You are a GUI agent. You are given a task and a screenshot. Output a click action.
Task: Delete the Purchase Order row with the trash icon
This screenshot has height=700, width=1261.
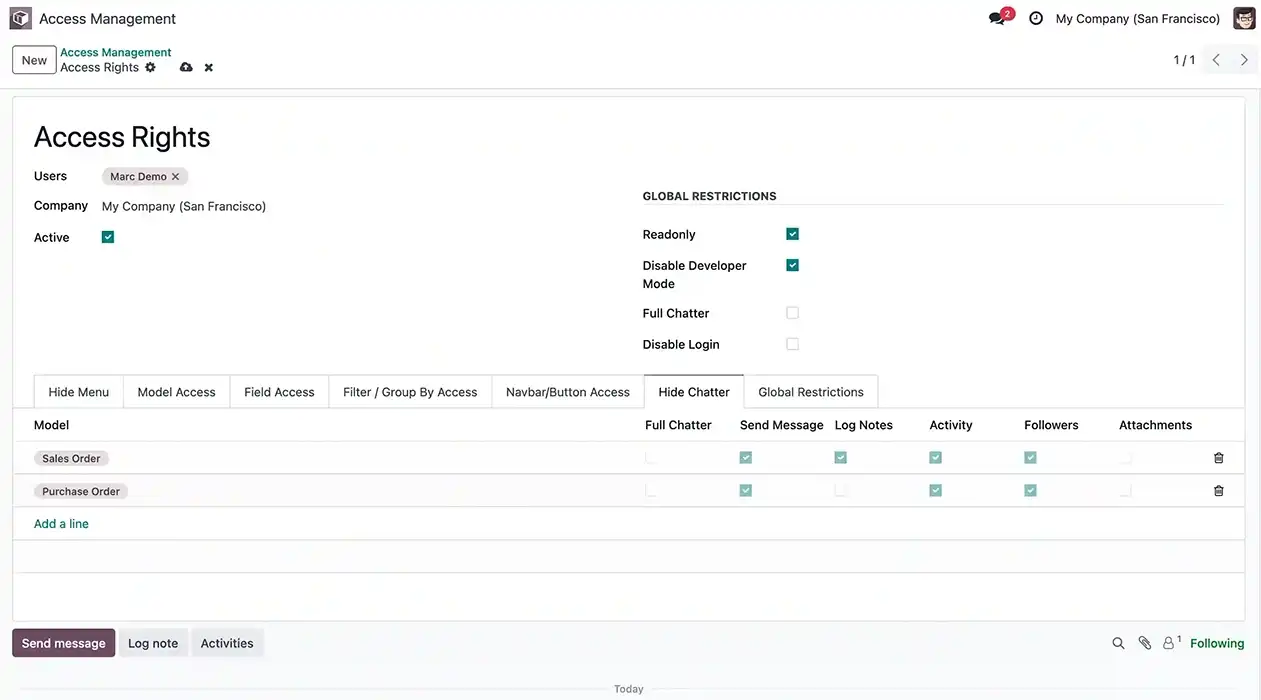(1218, 490)
